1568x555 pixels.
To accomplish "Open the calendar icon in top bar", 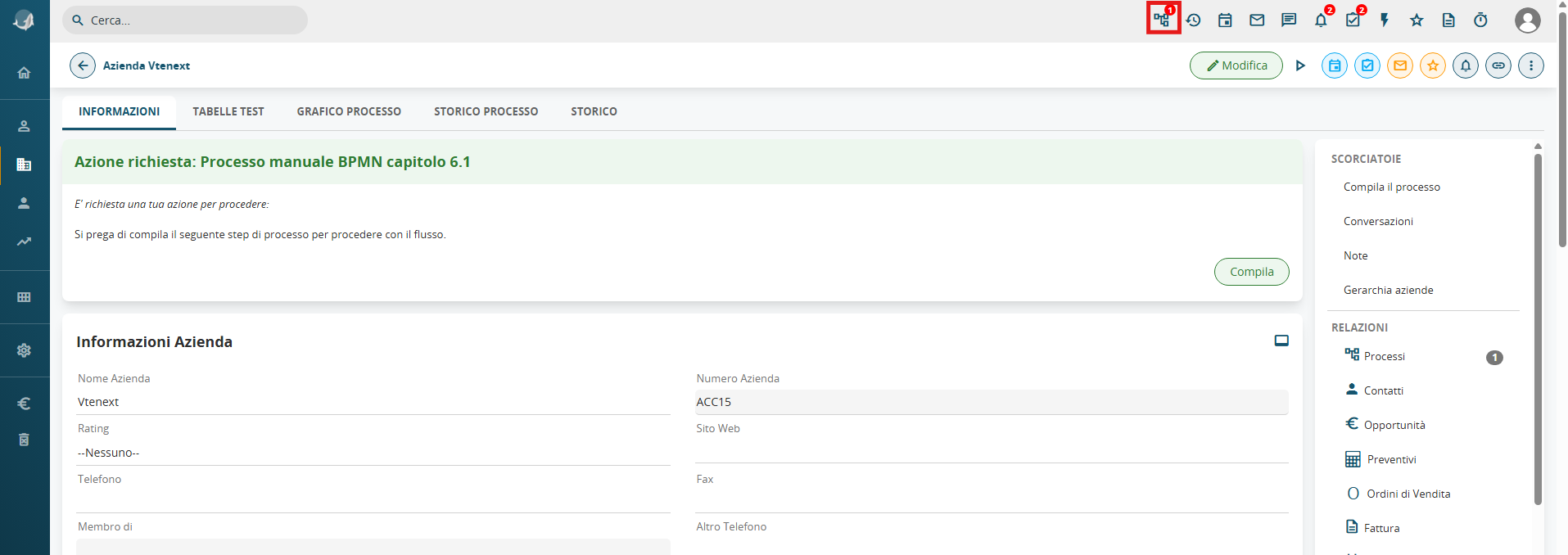I will tap(1225, 20).
